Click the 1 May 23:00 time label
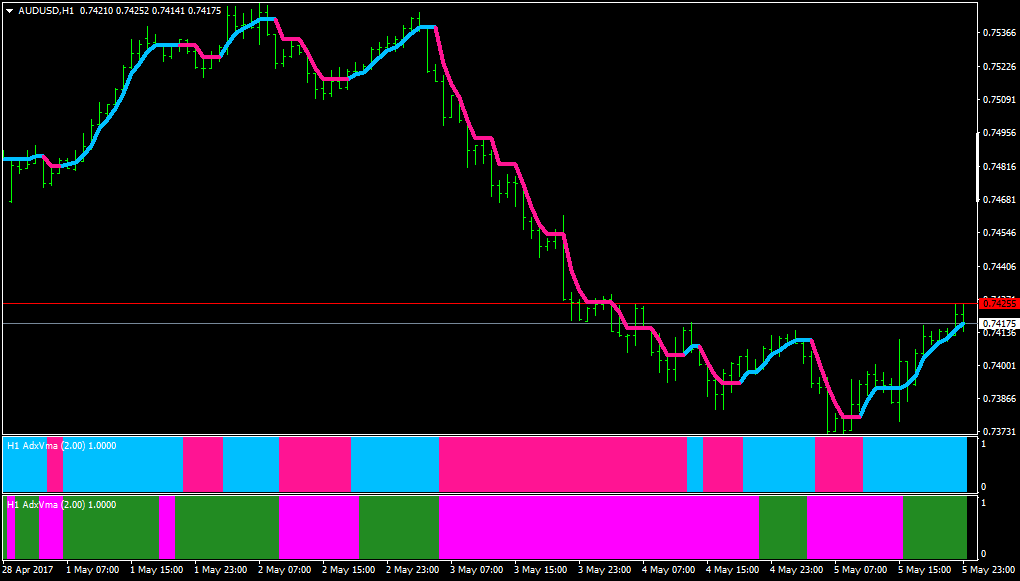The width and height of the screenshot is (1020, 581). click(x=220, y=569)
